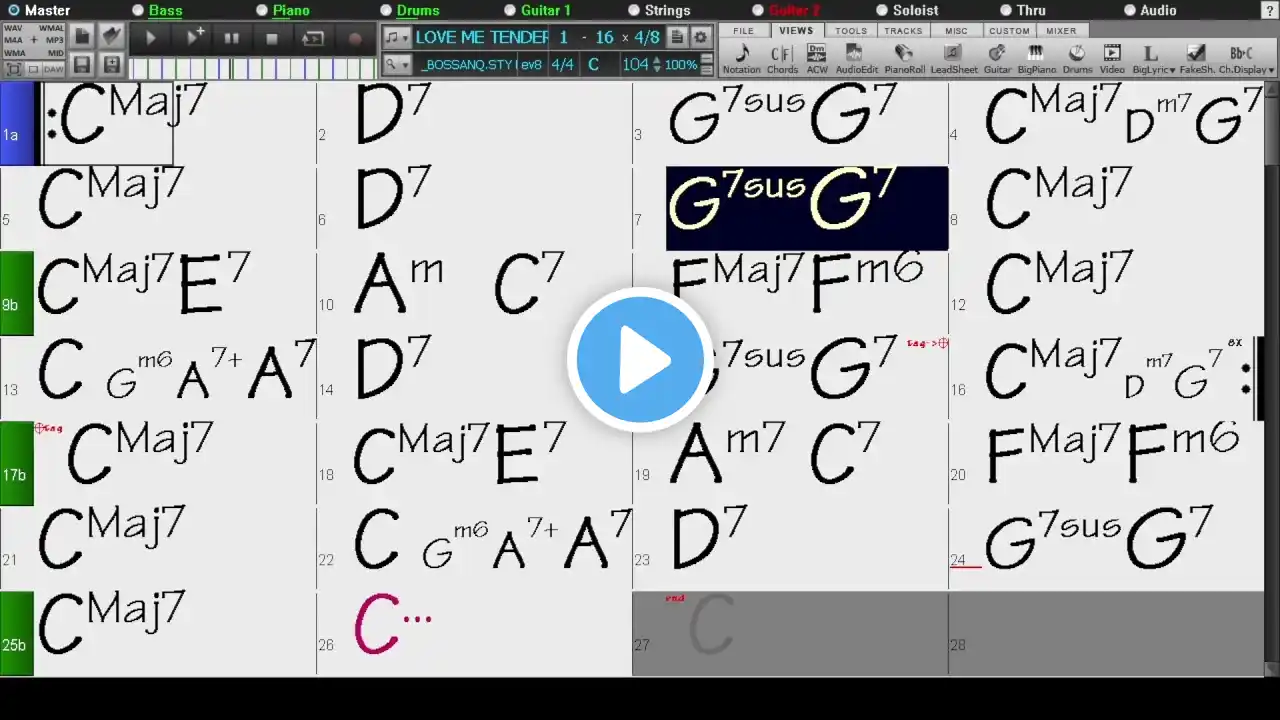Open song settings gear icon
1280x720 pixels.
701,37
